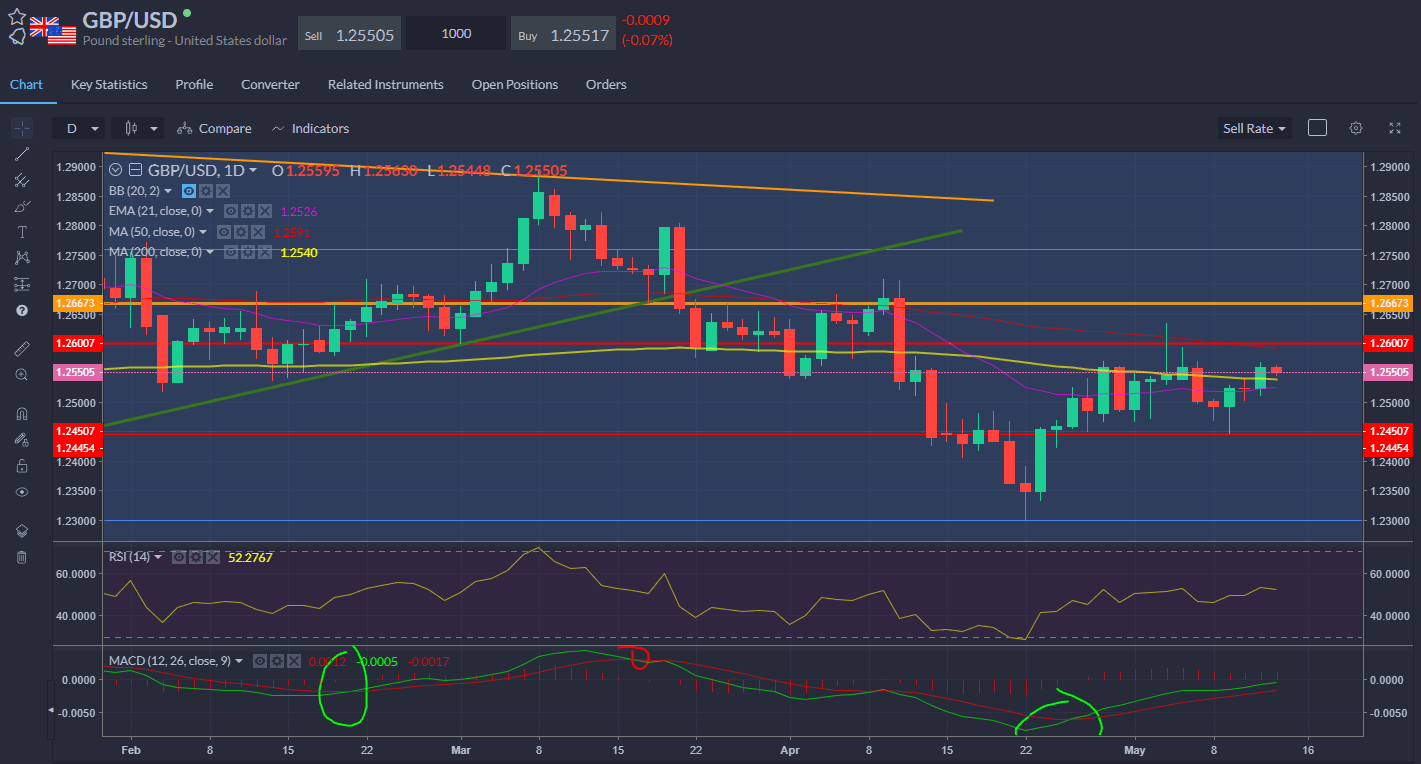The height and width of the screenshot is (764, 1421).
Task: Enable the magnet snap mode
Action: pyautogui.click(x=22, y=413)
